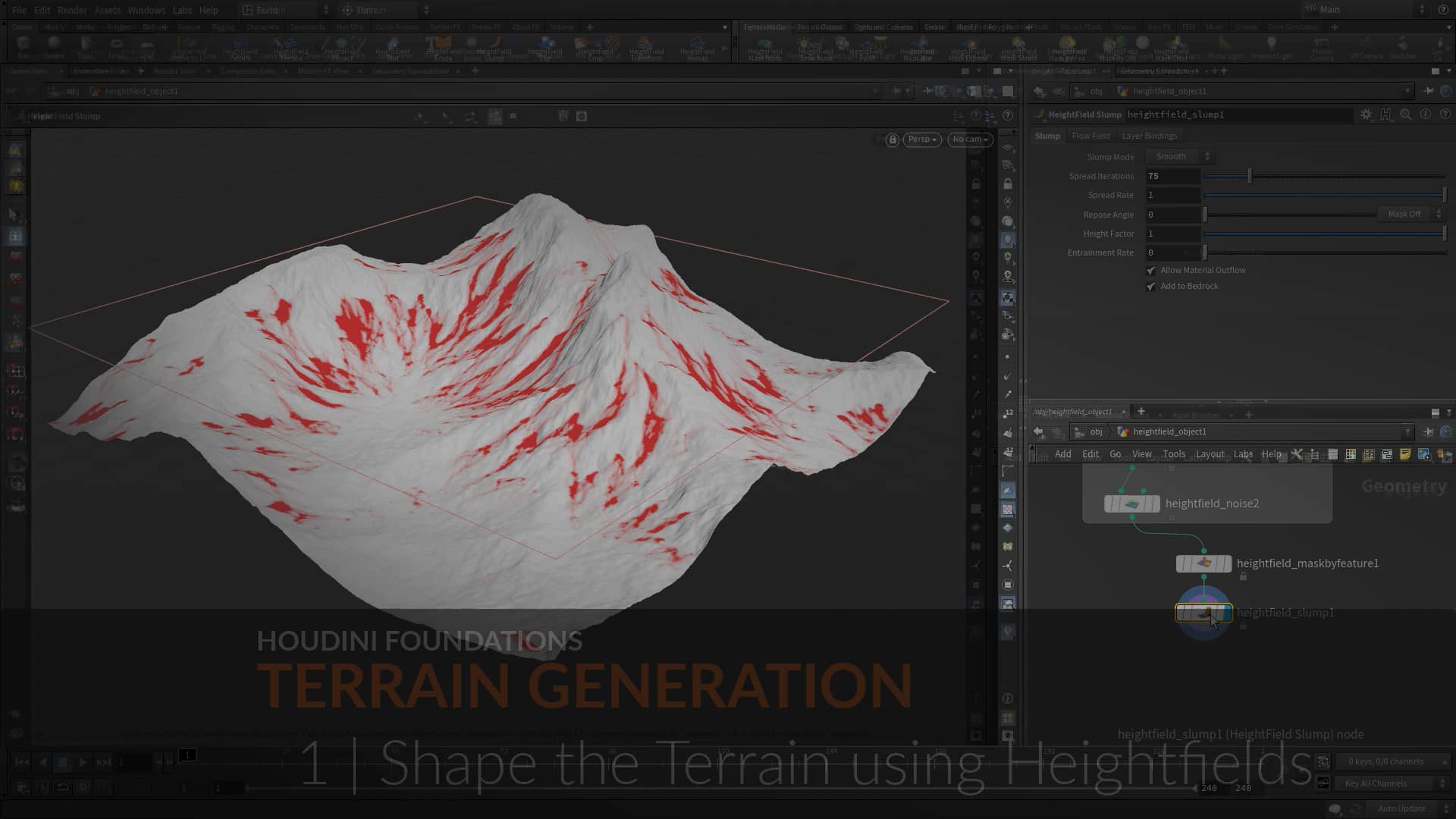
Task: Click the HeightField Draw Mask shelf tool
Action: point(816,47)
